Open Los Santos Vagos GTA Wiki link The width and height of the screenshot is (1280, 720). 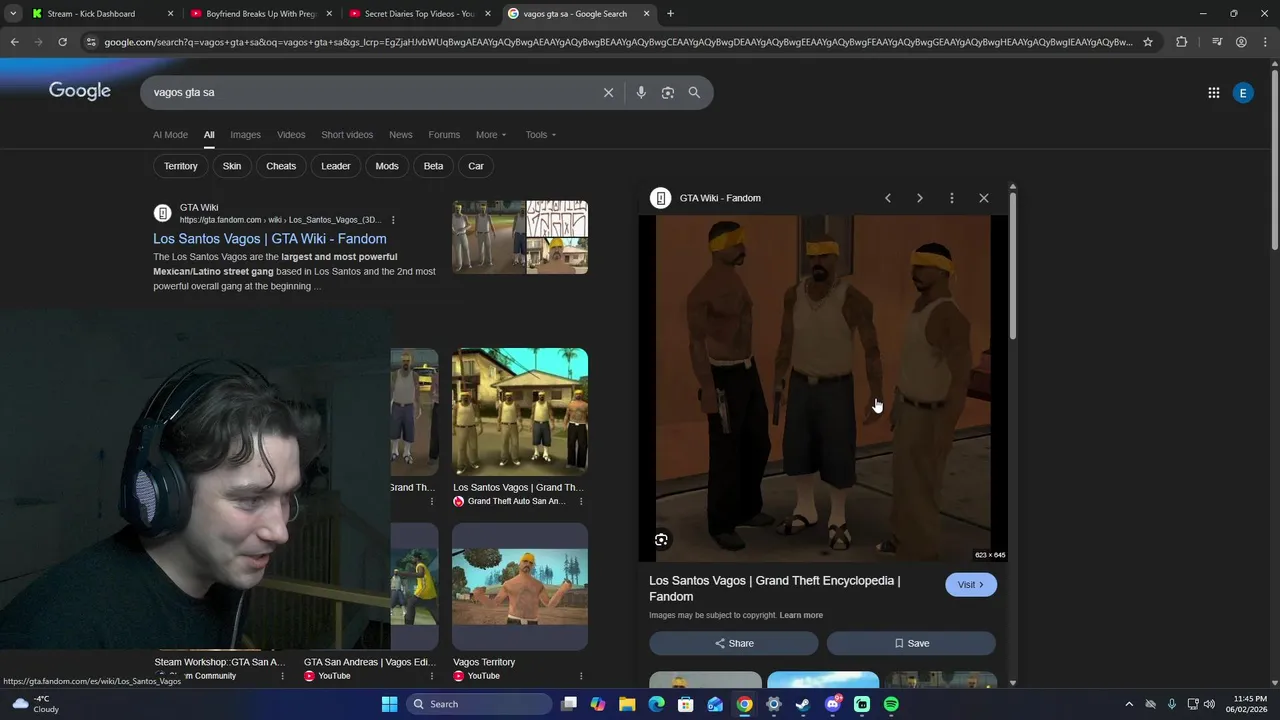pos(270,239)
